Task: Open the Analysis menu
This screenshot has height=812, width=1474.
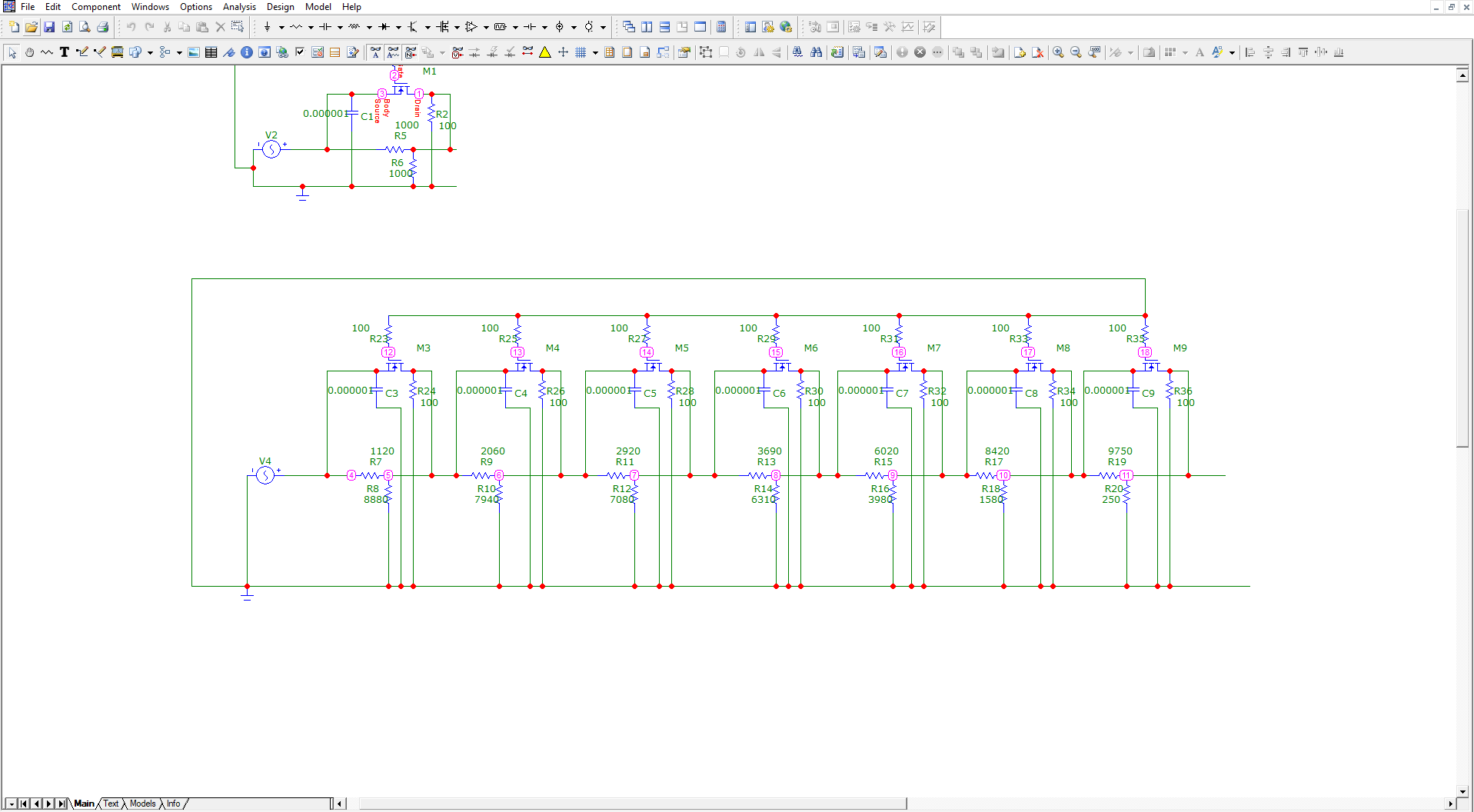Action: coord(239,7)
